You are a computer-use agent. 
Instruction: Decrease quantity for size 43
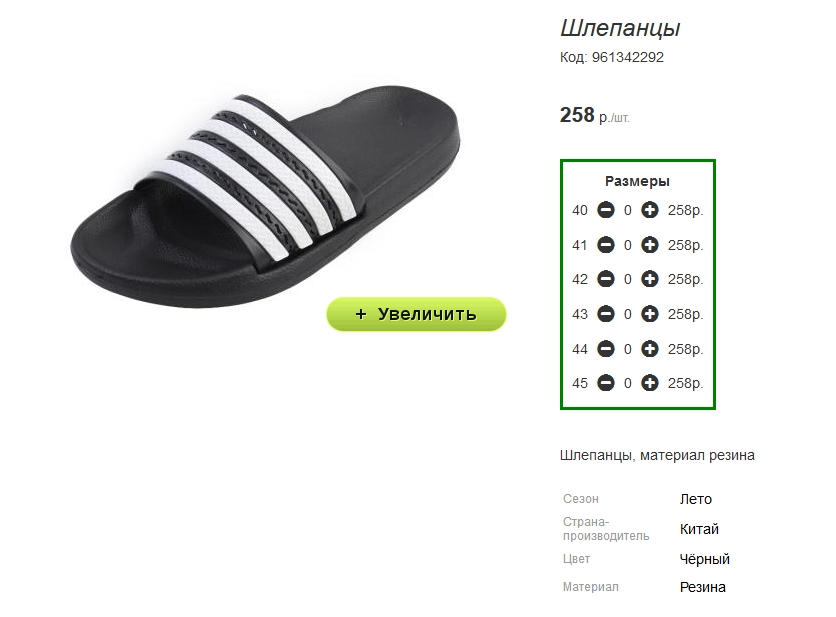click(606, 314)
